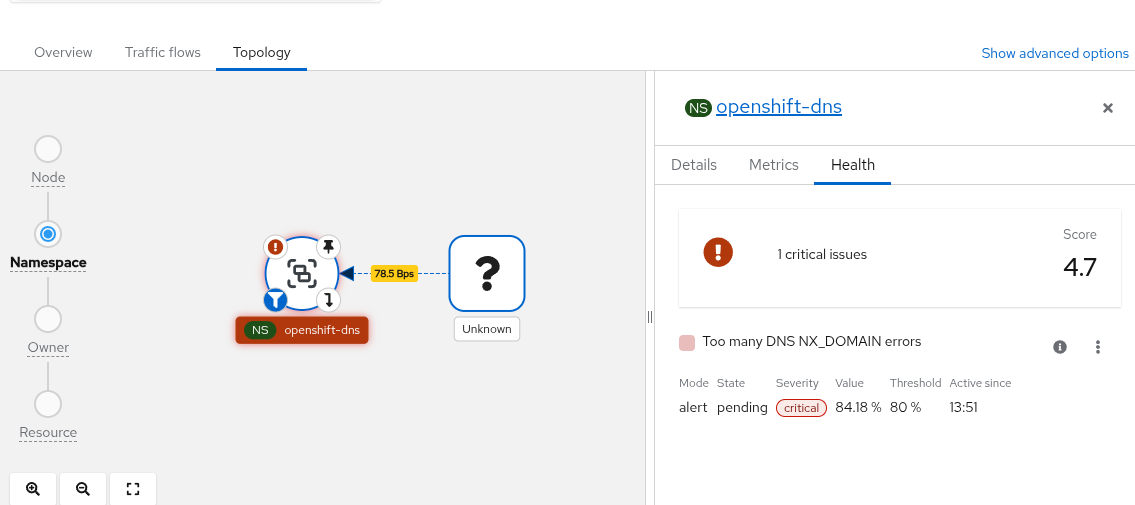Viewport: 1135px width, 505px height.
Task: Select the Node scope level
Action: [48, 148]
